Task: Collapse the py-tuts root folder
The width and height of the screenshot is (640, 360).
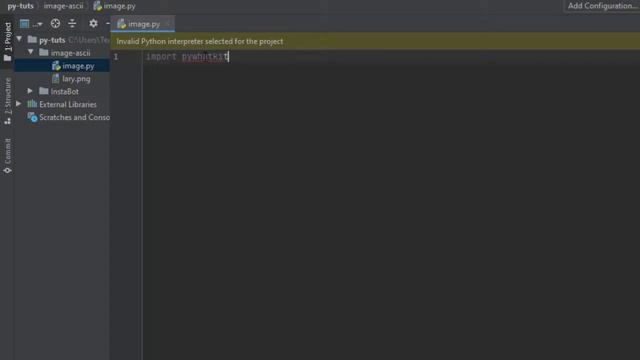Action: 19,40
